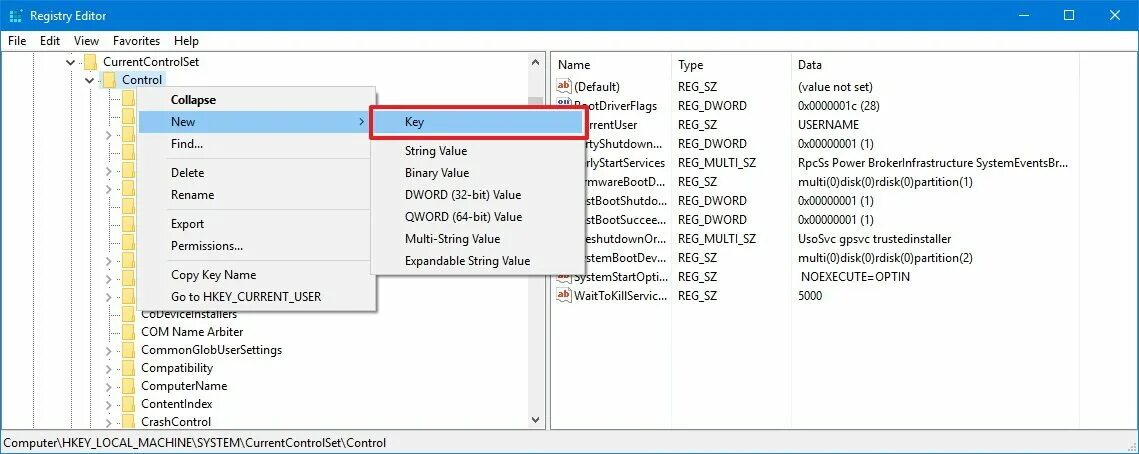Click the 'UsoSvc gpsvc trustedinstaller' data
Screen dimensions: 1139x454
point(874,239)
